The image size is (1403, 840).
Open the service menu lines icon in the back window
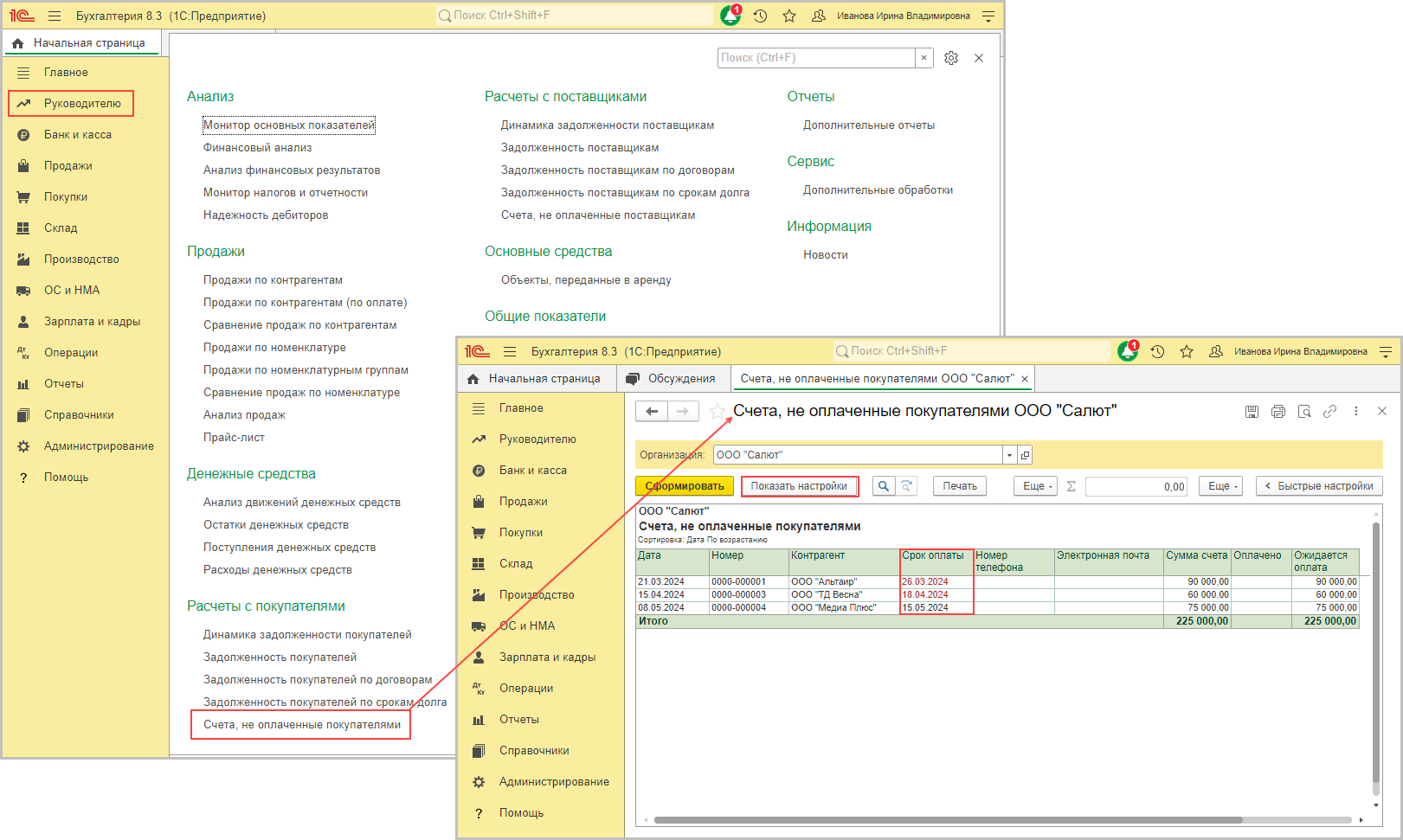point(988,16)
